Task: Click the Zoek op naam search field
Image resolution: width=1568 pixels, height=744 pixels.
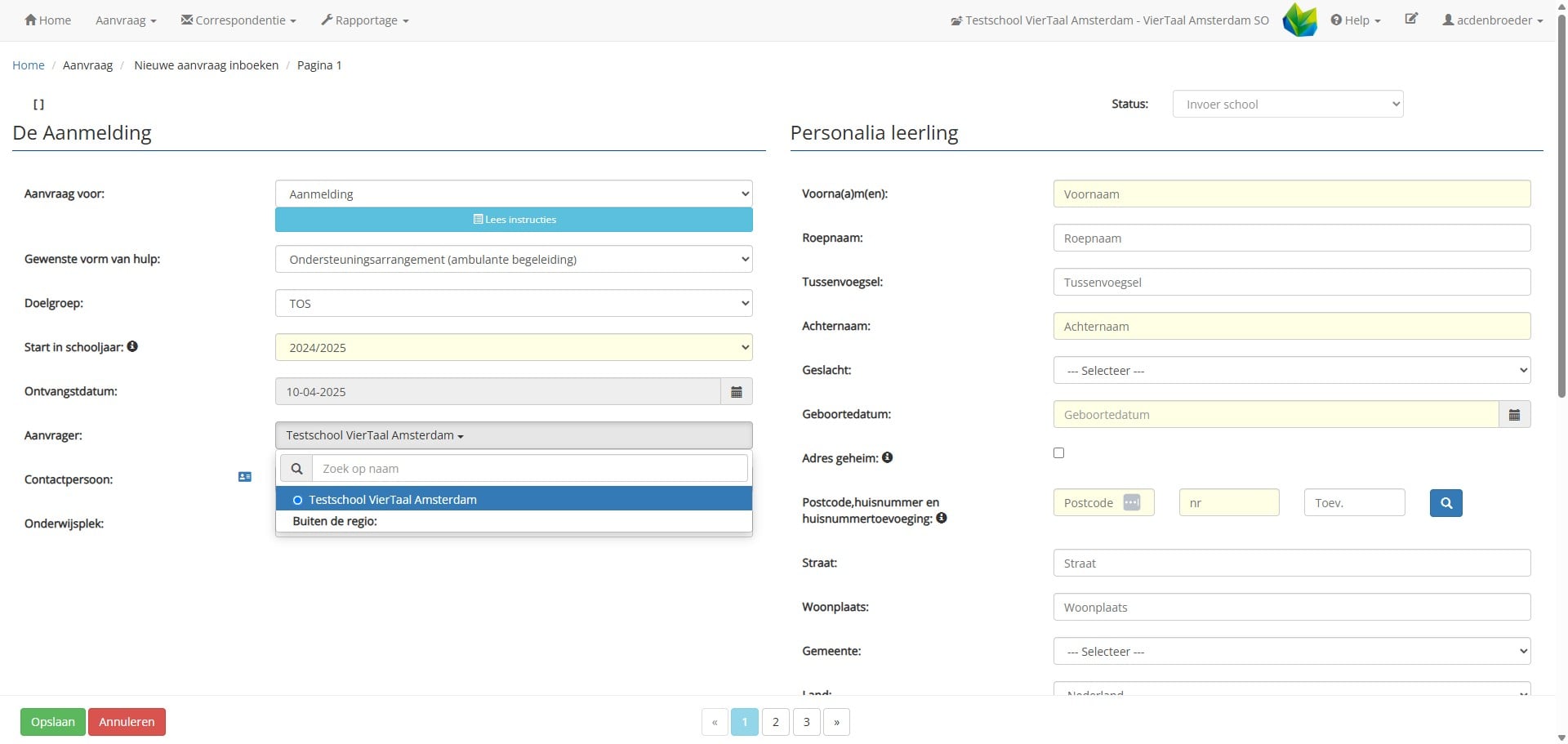Action: tap(530, 469)
